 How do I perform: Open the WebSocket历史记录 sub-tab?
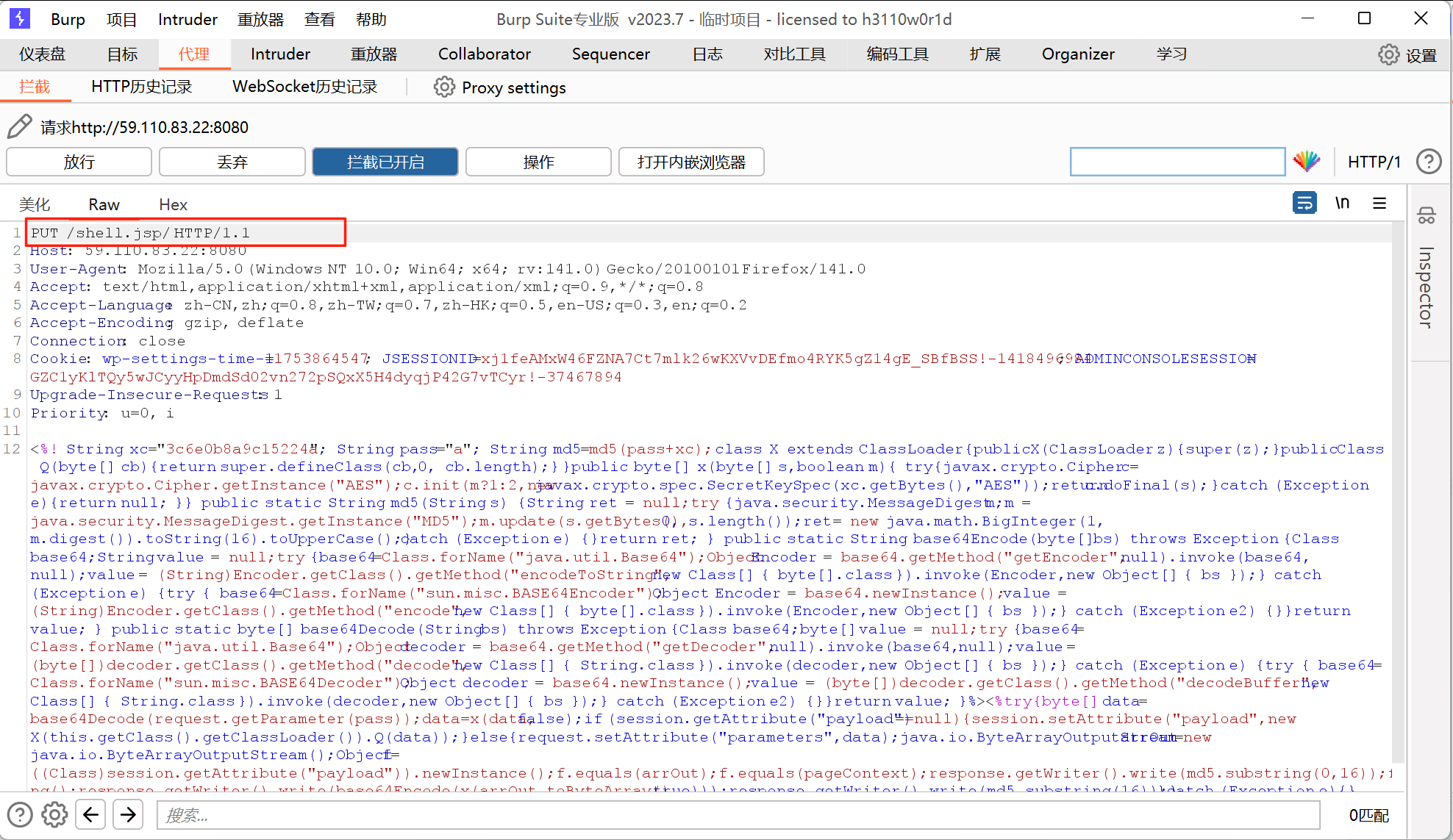pyautogui.click(x=304, y=87)
